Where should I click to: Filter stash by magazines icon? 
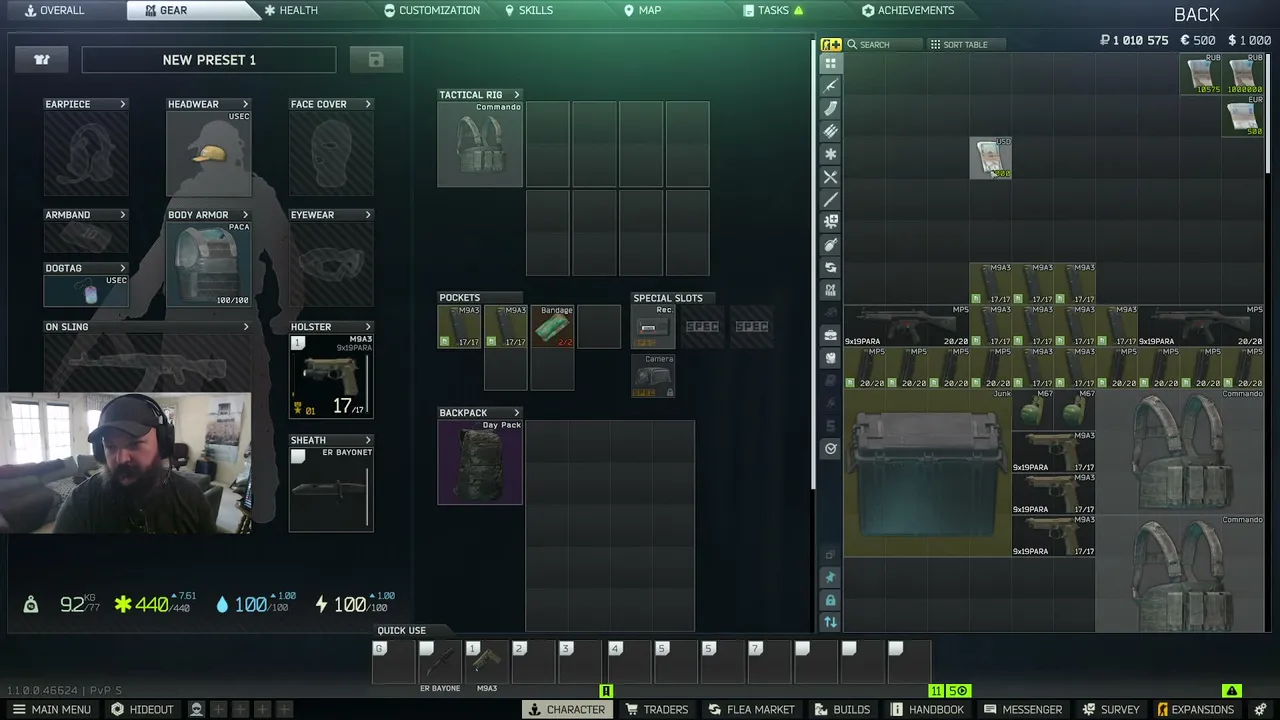click(830, 109)
